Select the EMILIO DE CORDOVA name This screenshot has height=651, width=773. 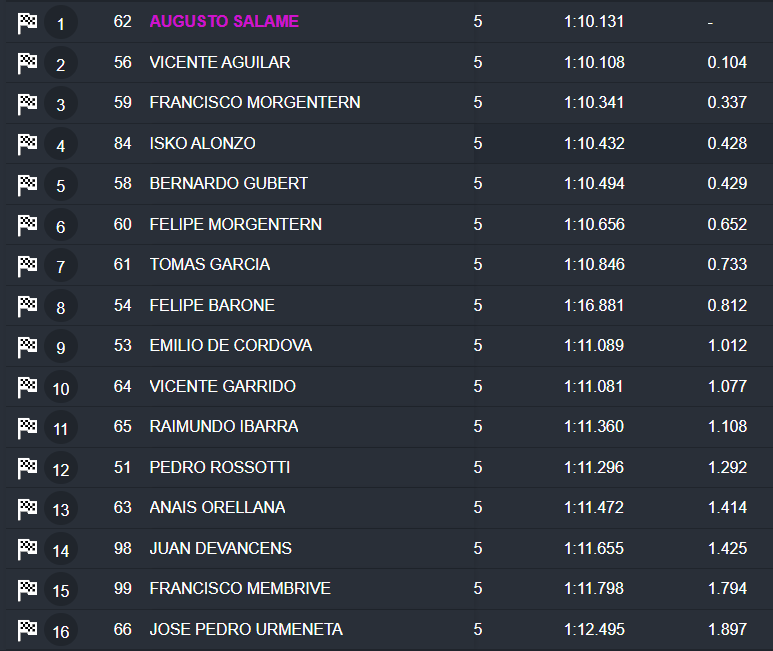(231, 345)
